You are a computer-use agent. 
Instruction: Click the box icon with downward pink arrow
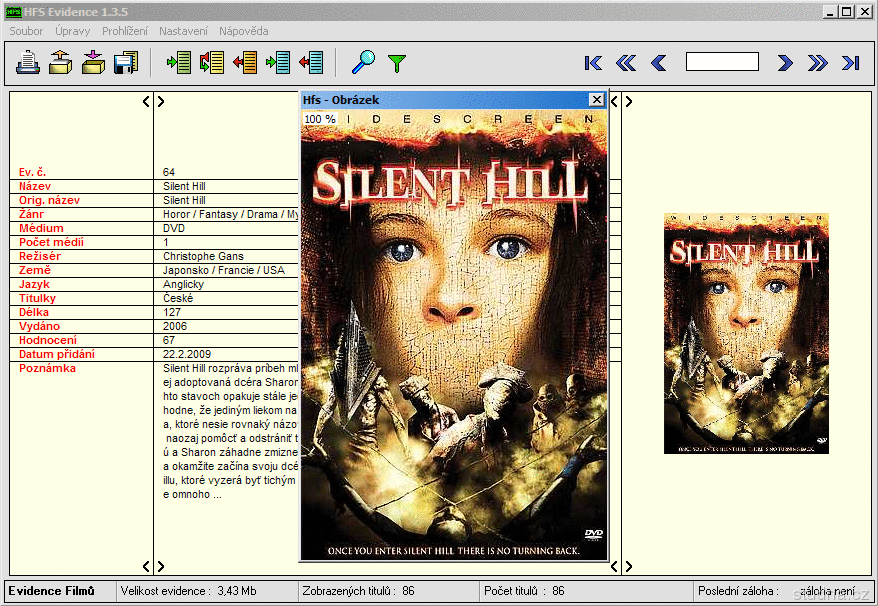[x=93, y=63]
